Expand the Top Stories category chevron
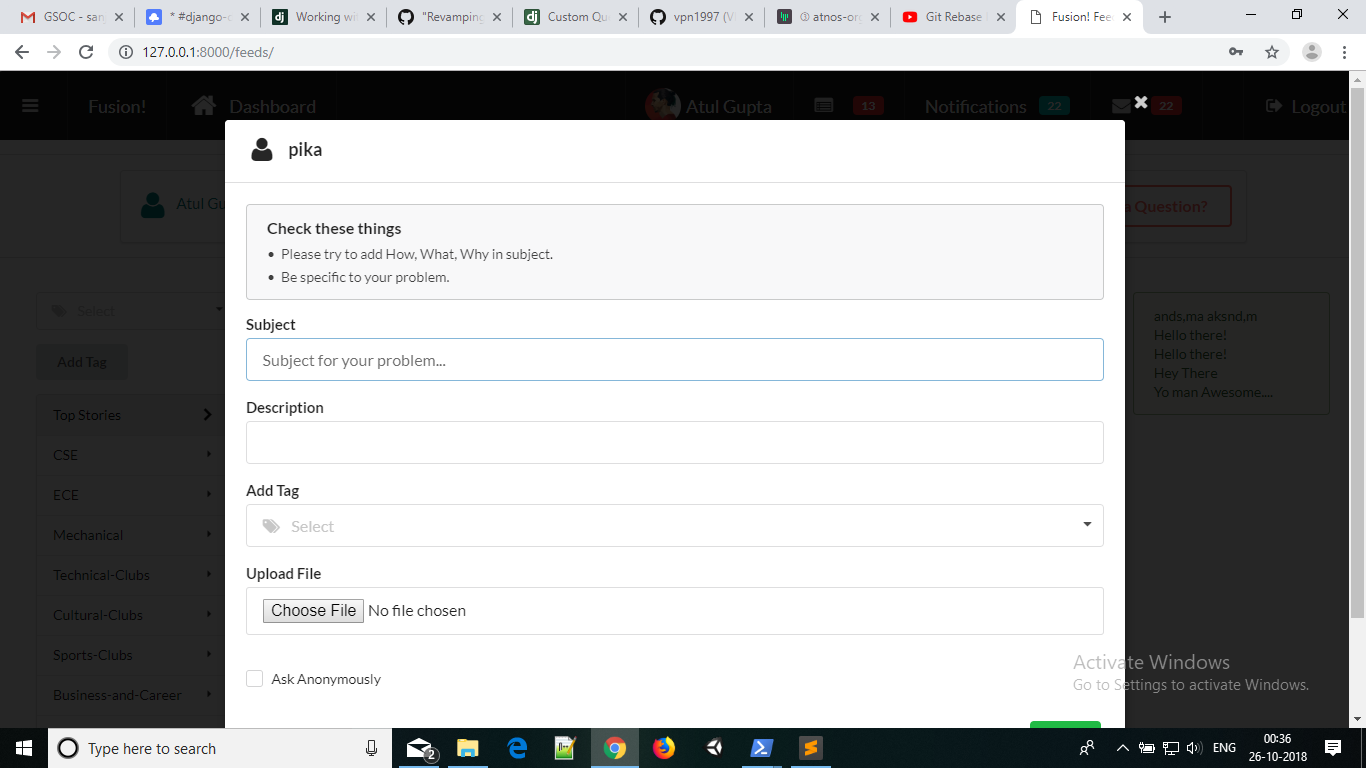 click(x=208, y=414)
